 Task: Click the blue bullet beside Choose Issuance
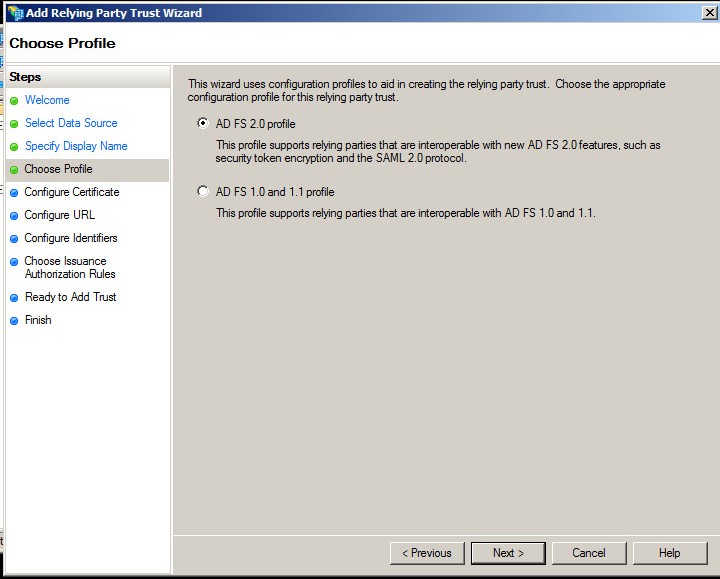click(14, 261)
